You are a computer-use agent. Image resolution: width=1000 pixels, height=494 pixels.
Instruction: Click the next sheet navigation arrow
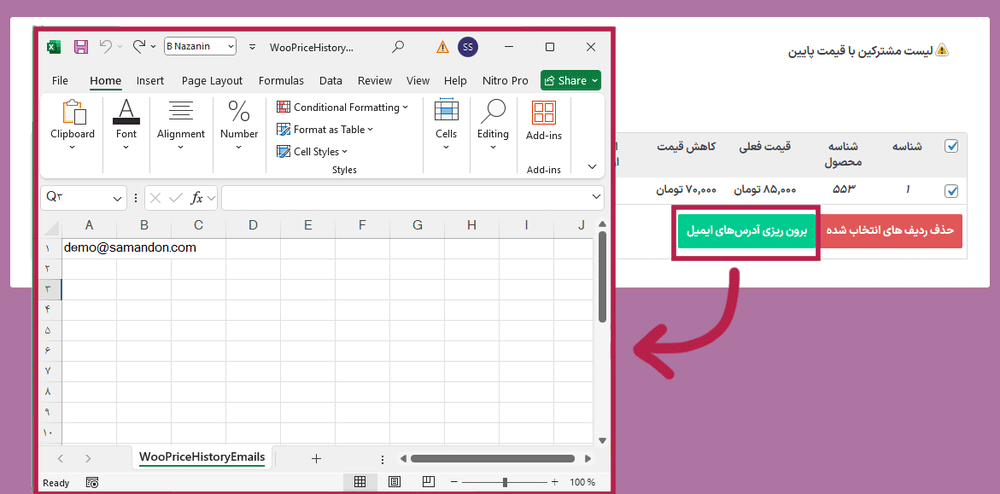coord(88,458)
